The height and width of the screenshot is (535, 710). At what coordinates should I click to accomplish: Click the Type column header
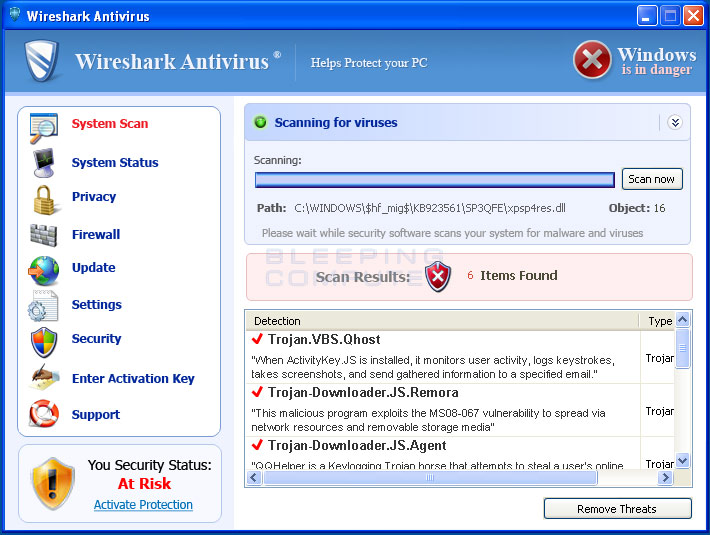point(659,321)
